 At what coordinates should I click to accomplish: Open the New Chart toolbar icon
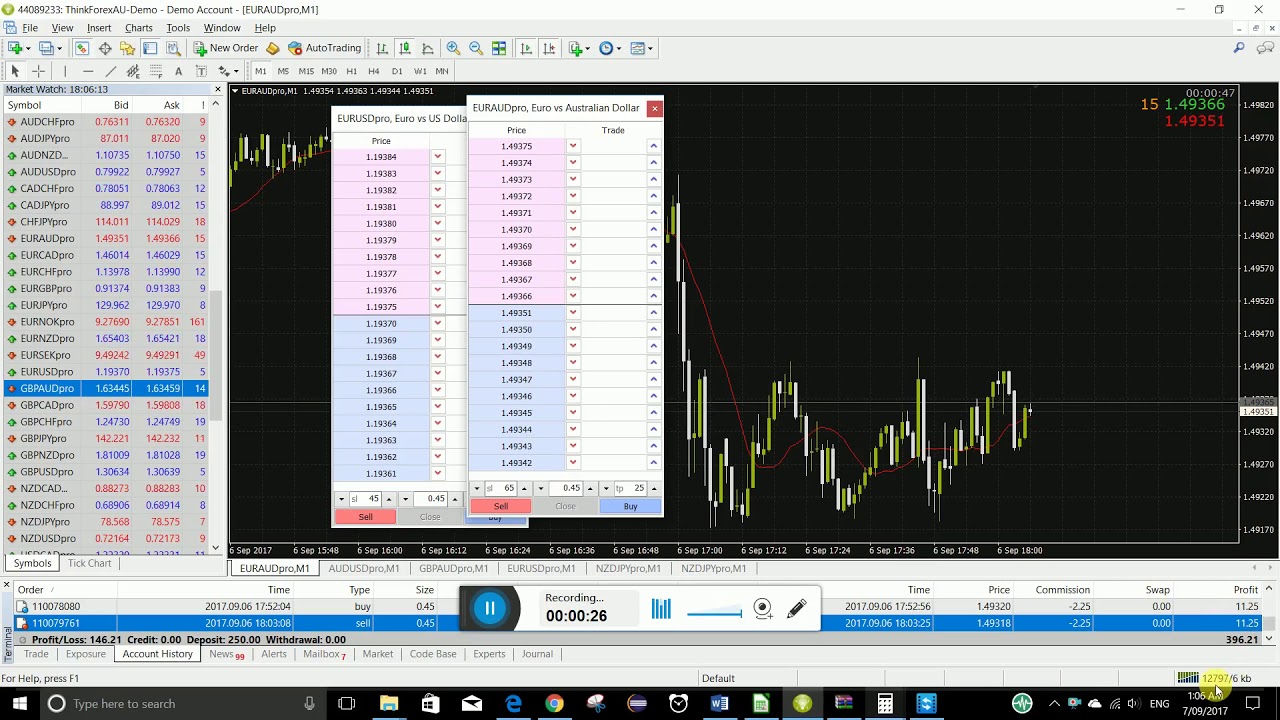coord(16,48)
